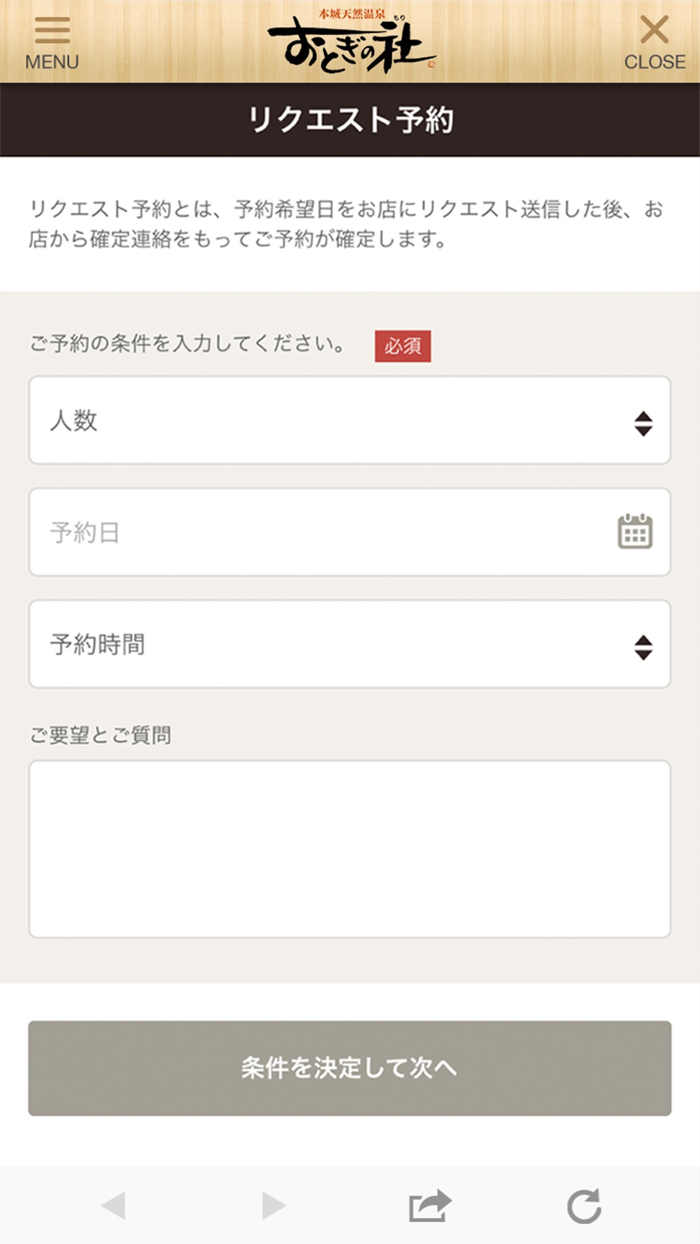Click the 予約日 date input field
The height and width of the screenshot is (1244, 700).
point(300,533)
